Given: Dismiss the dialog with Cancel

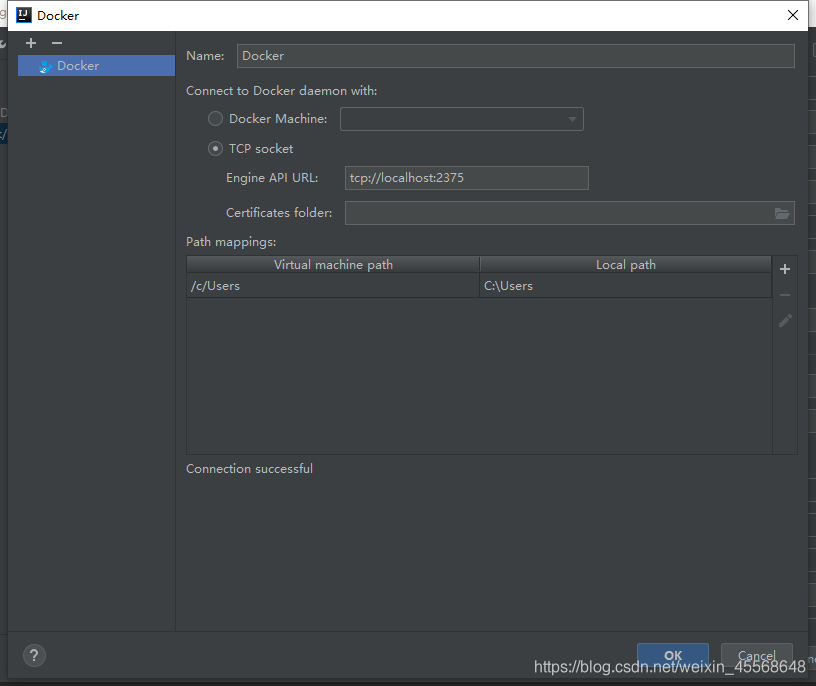Looking at the screenshot, I should coord(757,655).
